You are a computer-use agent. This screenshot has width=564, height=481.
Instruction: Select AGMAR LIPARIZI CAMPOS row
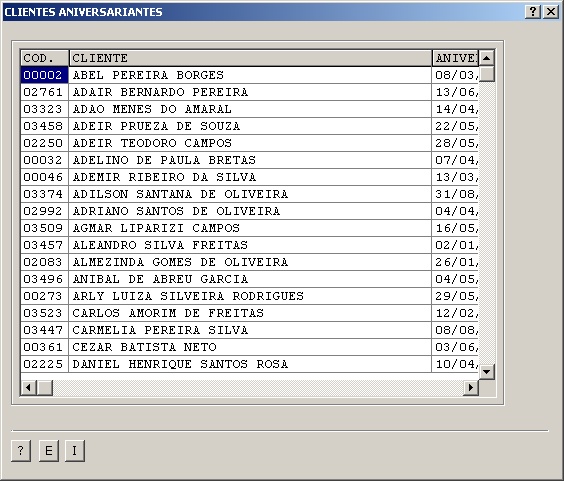coord(250,228)
